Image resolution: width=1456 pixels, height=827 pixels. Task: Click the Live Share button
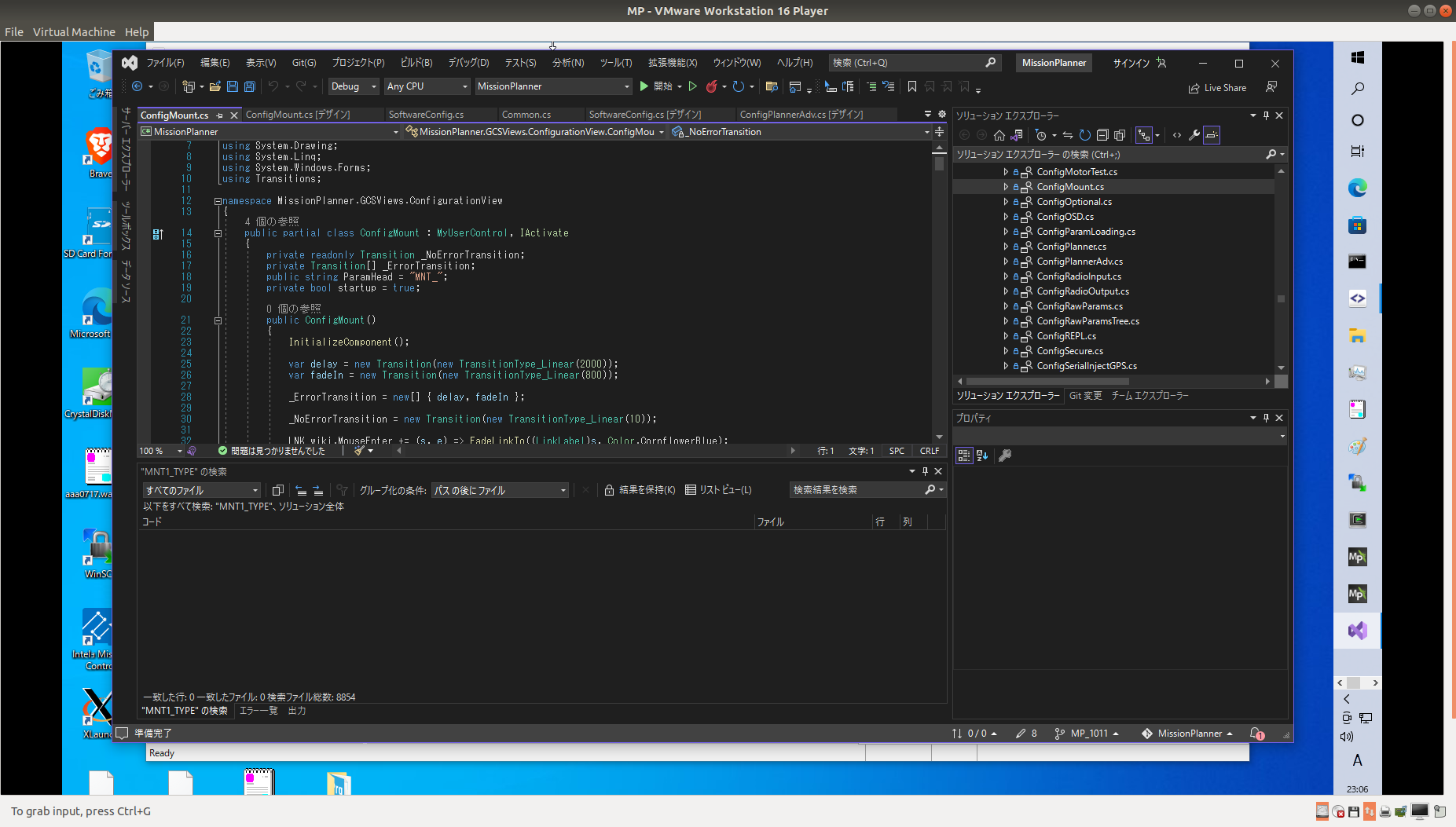click(x=1218, y=87)
